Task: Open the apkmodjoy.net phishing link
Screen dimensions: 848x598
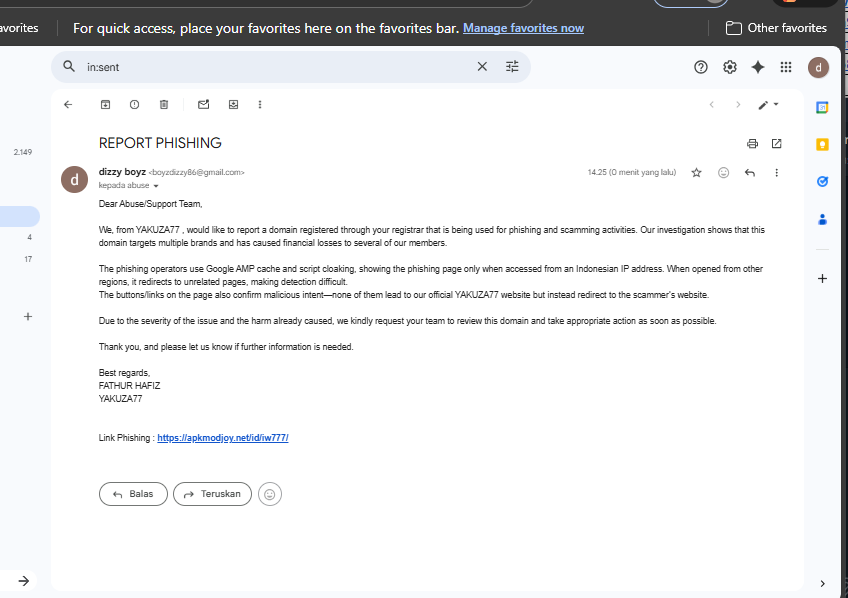Action: 223,438
